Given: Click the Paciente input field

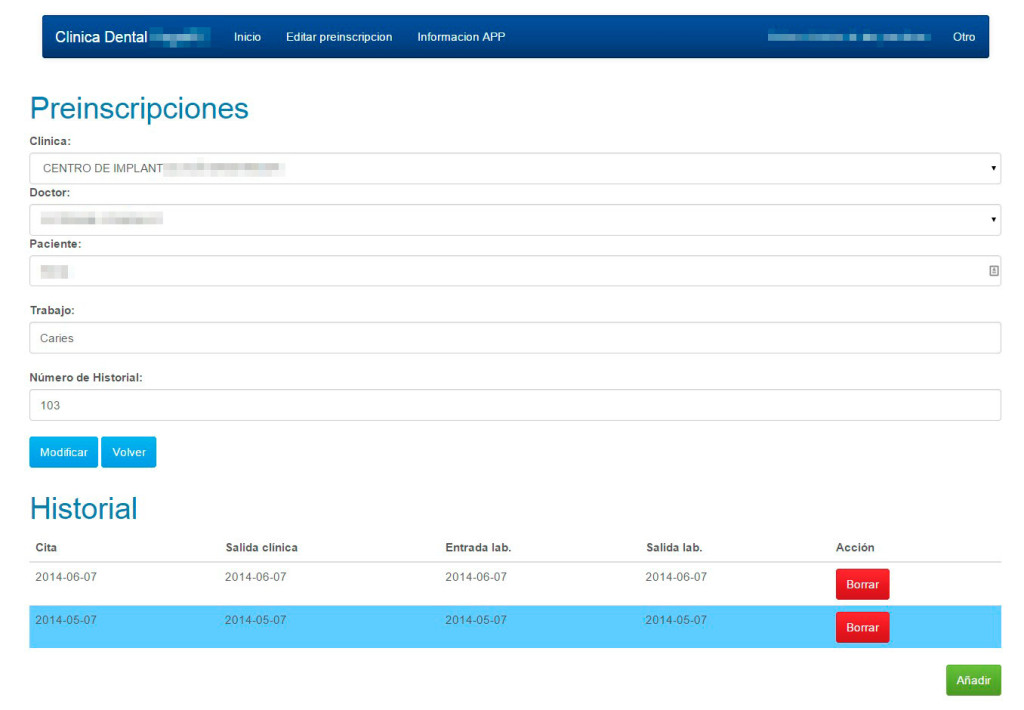Looking at the screenshot, I should pyautogui.click(x=505, y=271).
